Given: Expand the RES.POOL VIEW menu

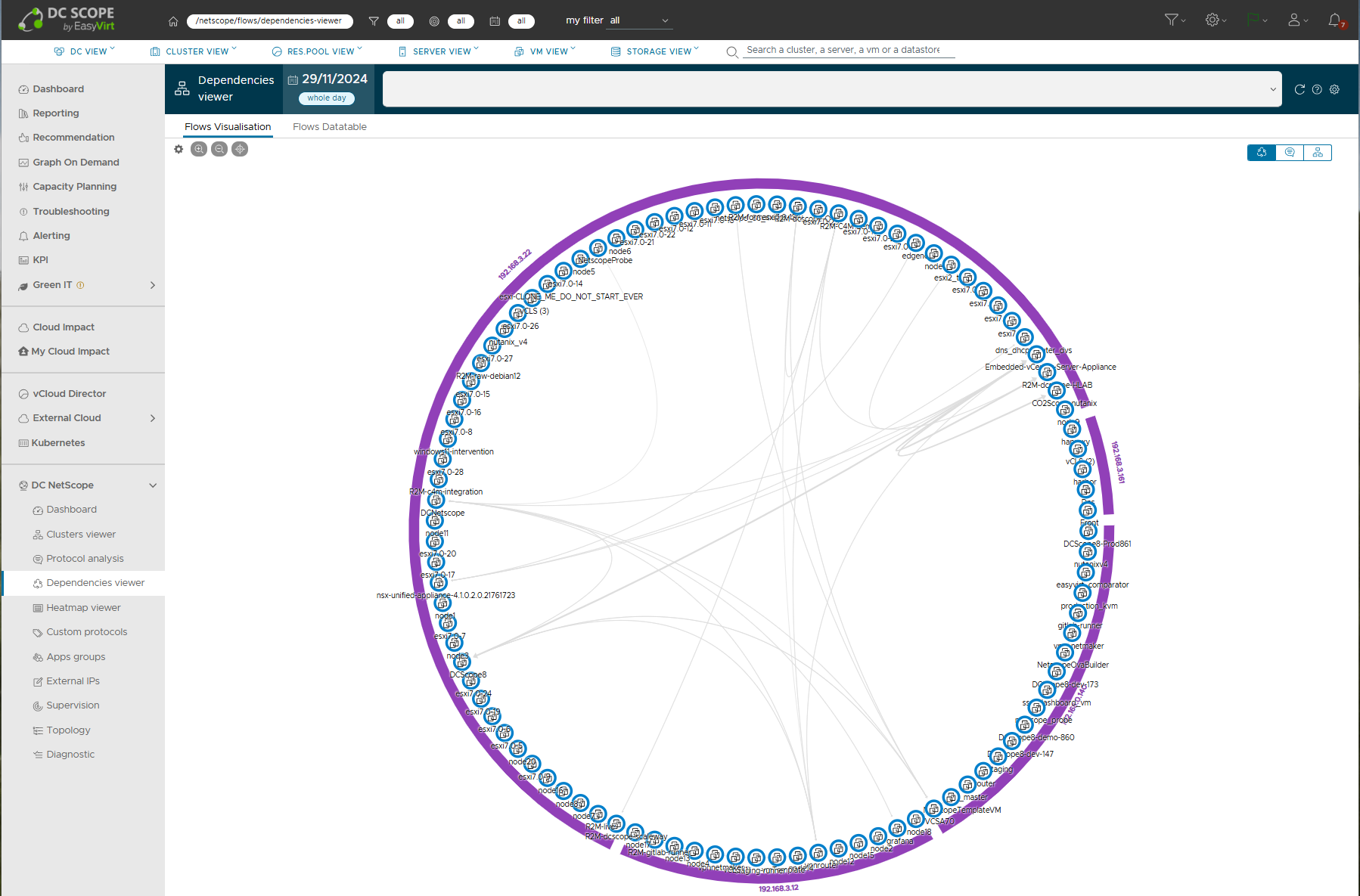Looking at the screenshot, I should point(317,51).
